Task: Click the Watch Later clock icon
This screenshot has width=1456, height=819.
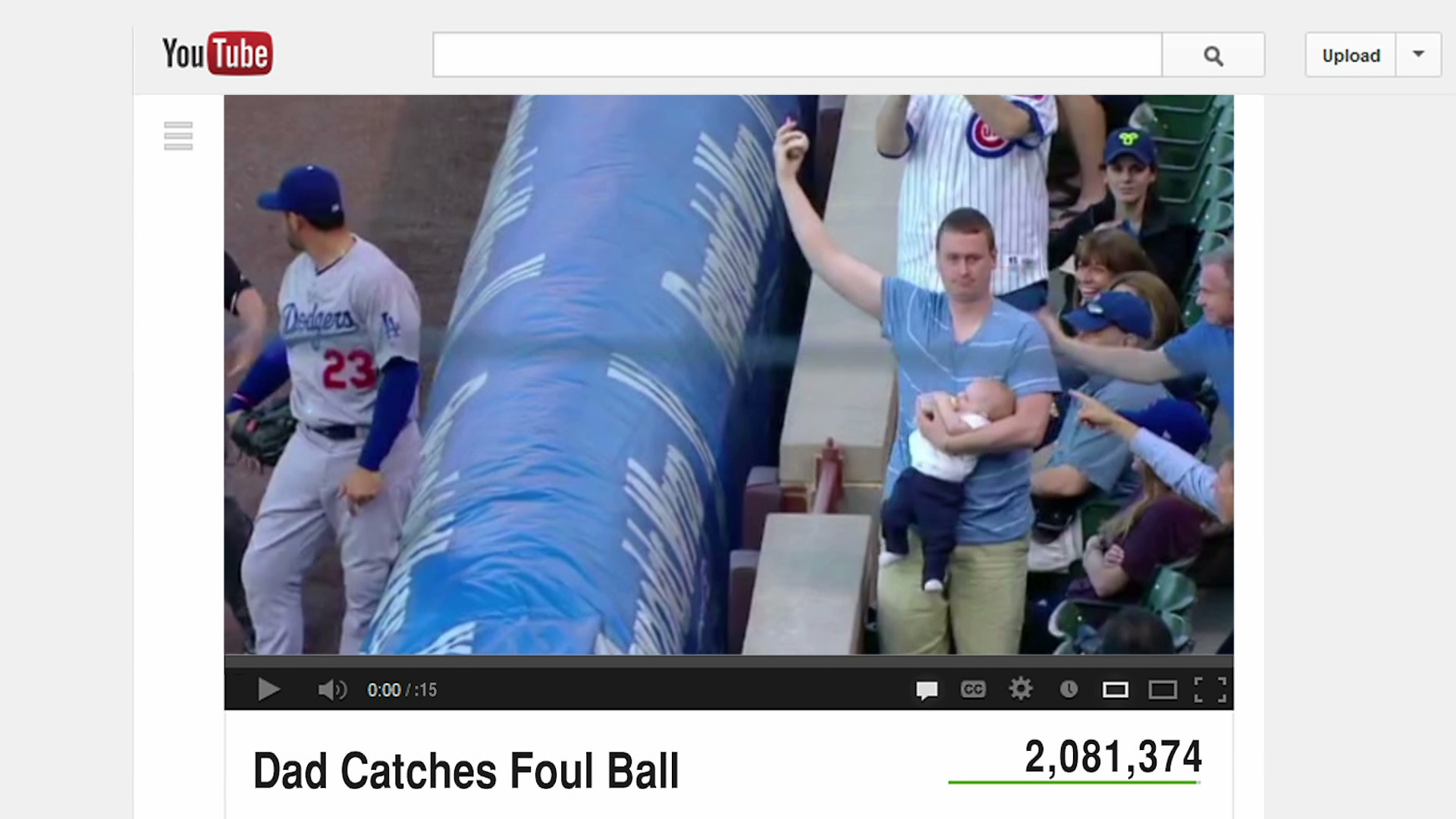Action: click(1068, 689)
